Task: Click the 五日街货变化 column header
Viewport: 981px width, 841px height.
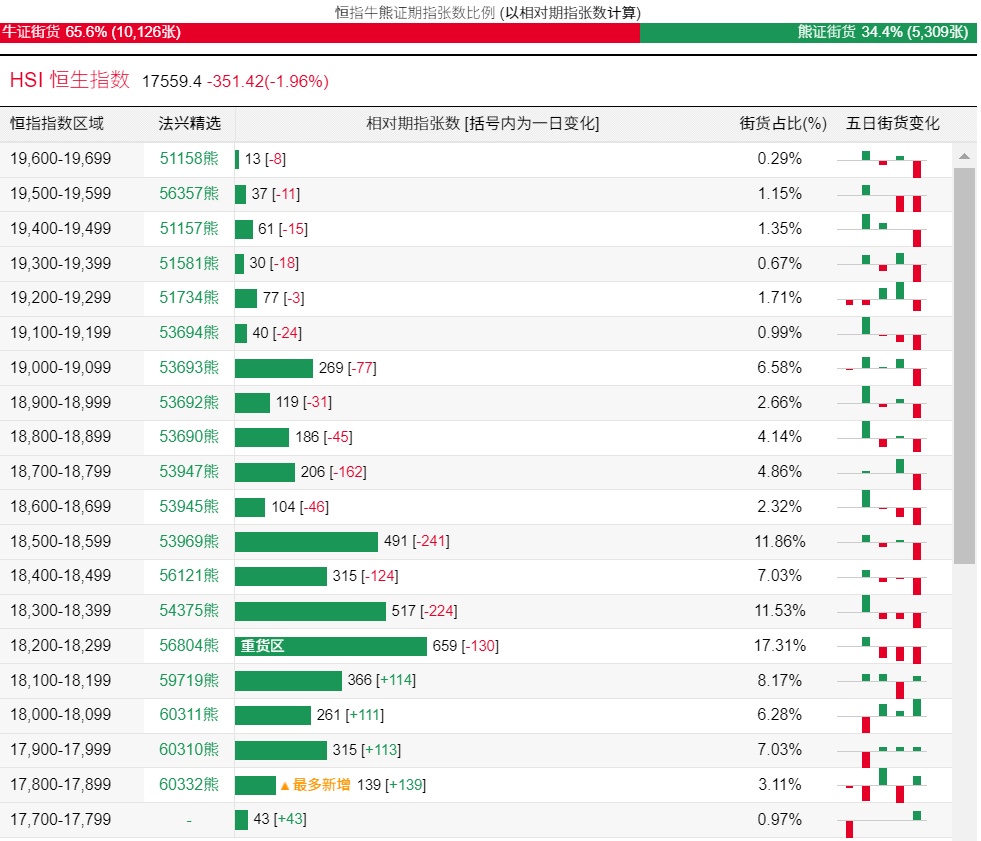Action: click(x=893, y=124)
